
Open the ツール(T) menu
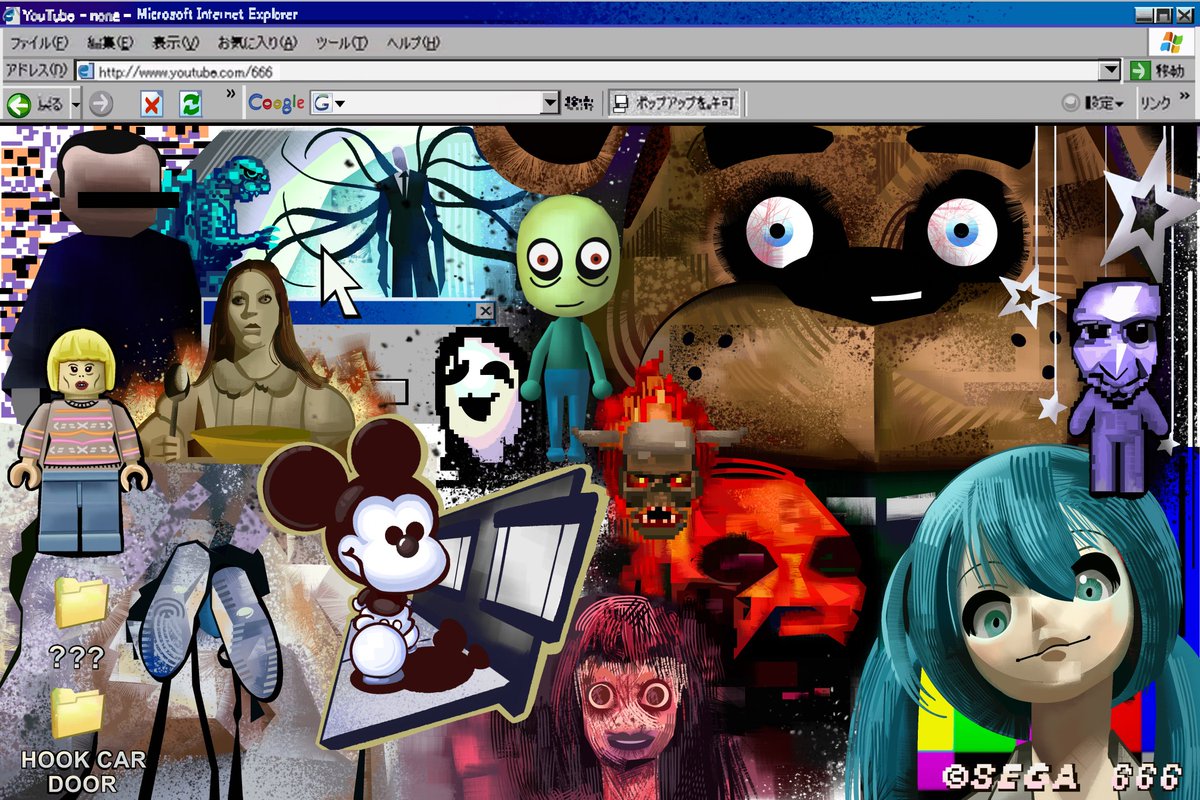coord(341,43)
